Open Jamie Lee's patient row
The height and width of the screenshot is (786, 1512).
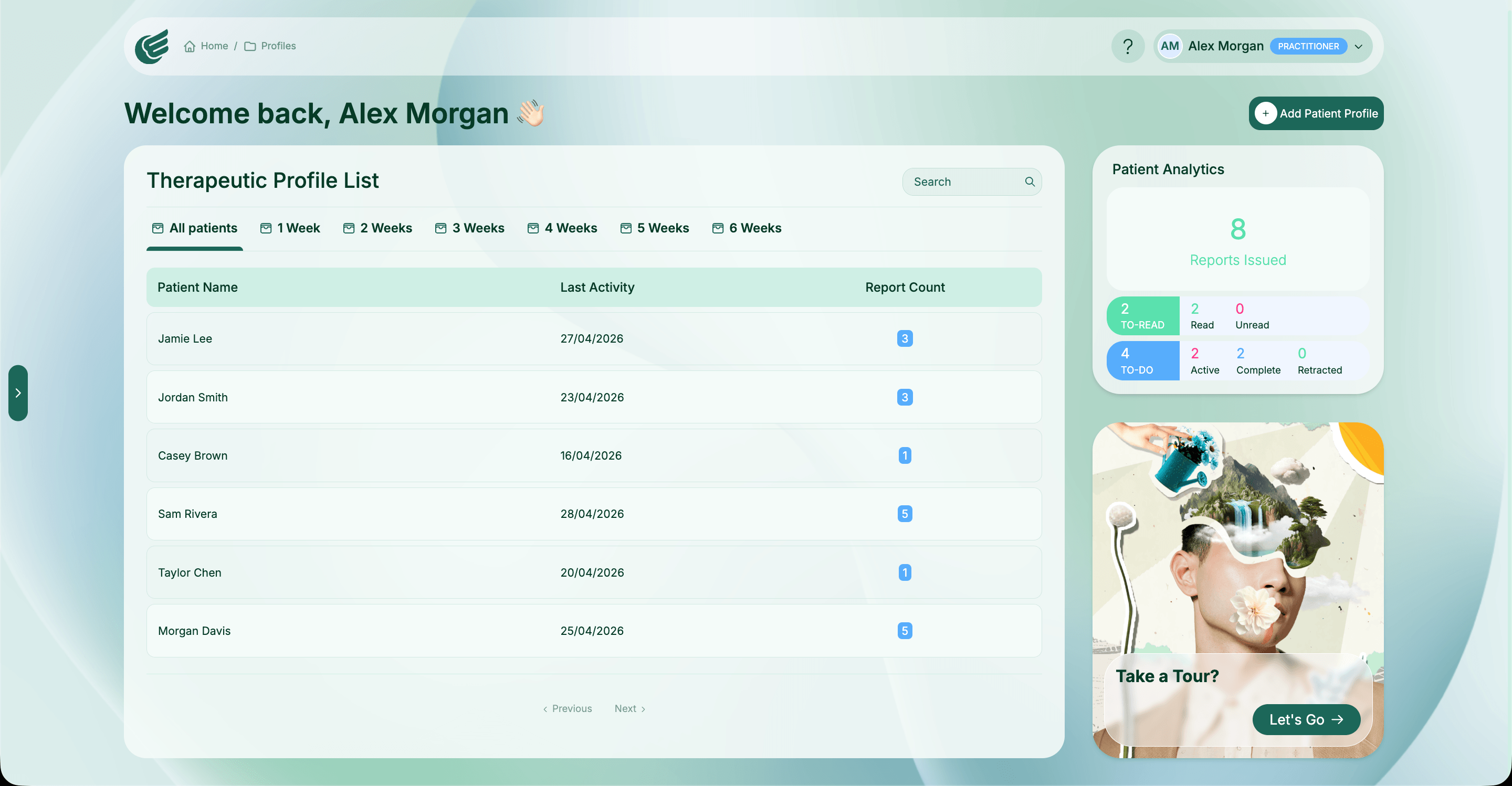pyautogui.click(x=594, y=338)
